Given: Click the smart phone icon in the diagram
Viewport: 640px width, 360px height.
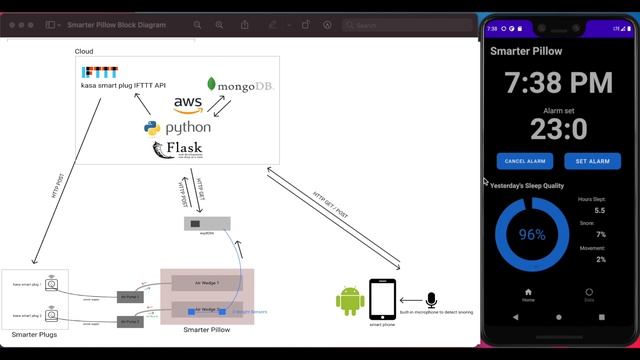Looking at the screenshot, I should pyautogui.click(x=382, y=299).
